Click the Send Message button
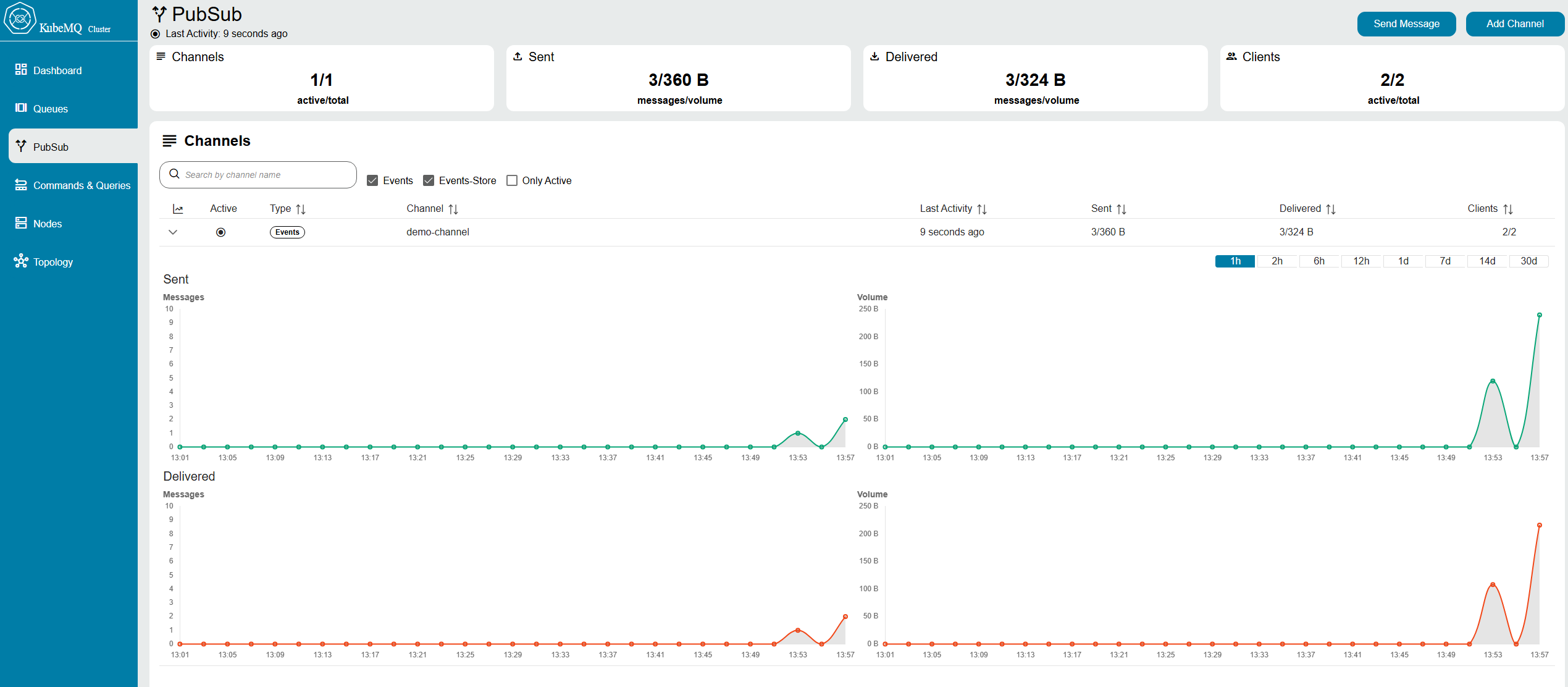 [1406, 24]
